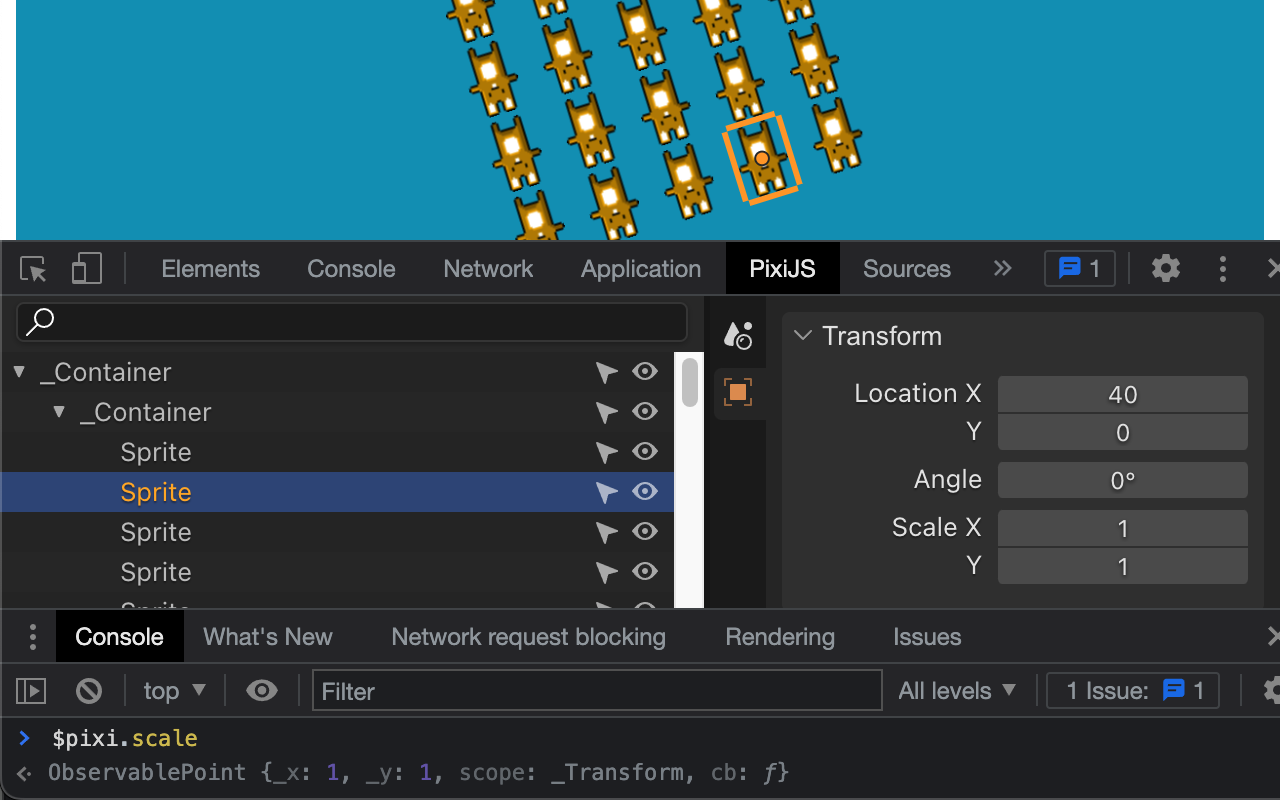Image resolution: width=1280 pixels, height=800 pixels.
Task: Click the pointer locate icon for Sprite
Action: click(606, 491)
